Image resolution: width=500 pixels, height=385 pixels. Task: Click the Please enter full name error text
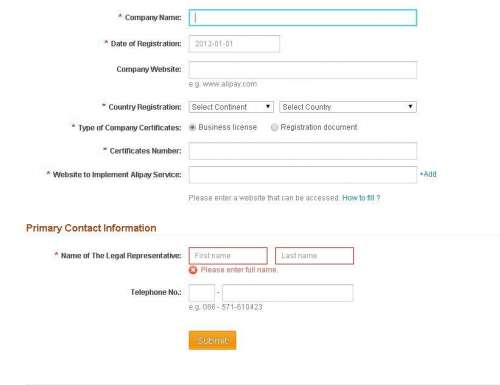click(239, 270)
